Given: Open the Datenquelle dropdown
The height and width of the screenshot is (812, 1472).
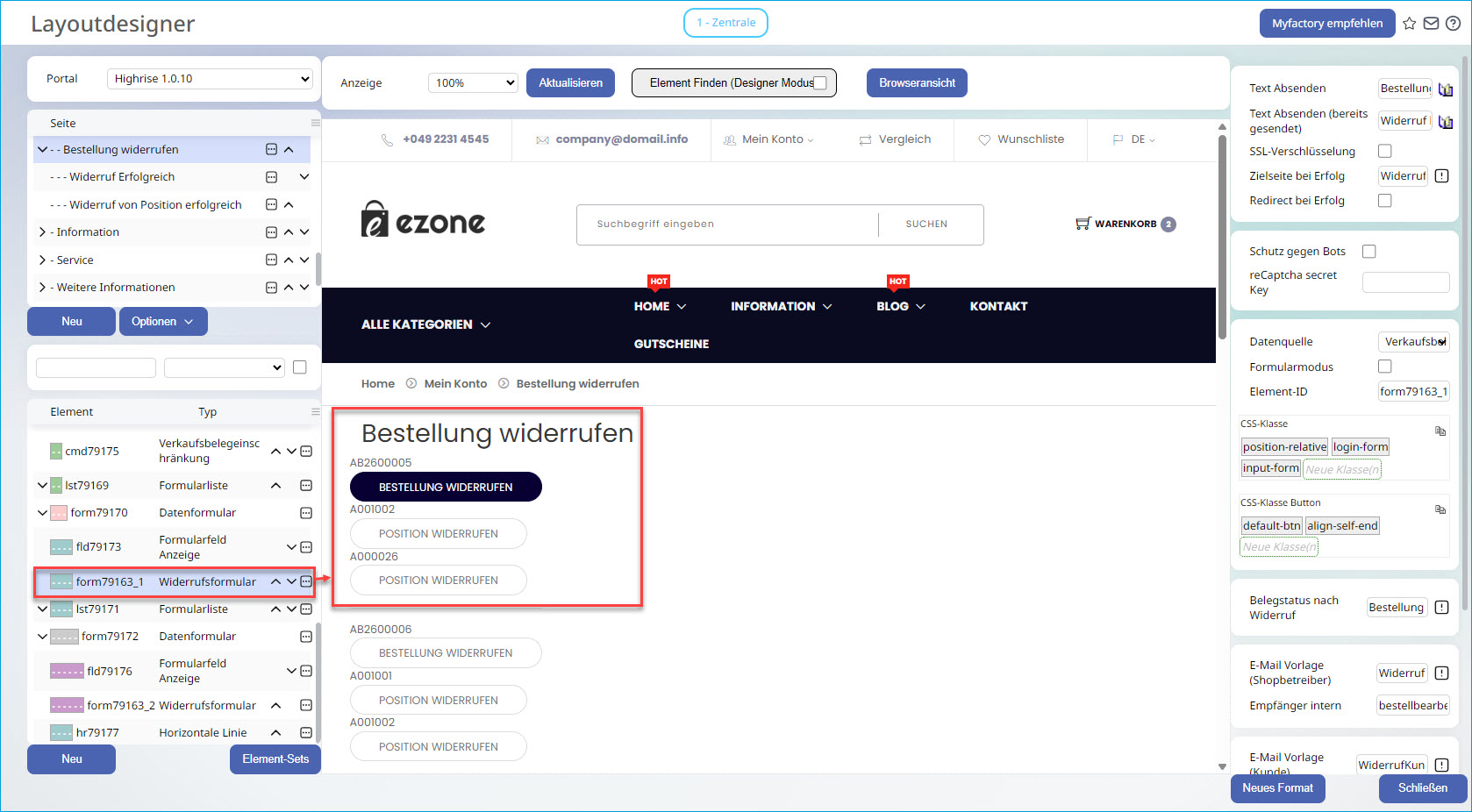Looking at the screenshot, I should [1413, 342].
